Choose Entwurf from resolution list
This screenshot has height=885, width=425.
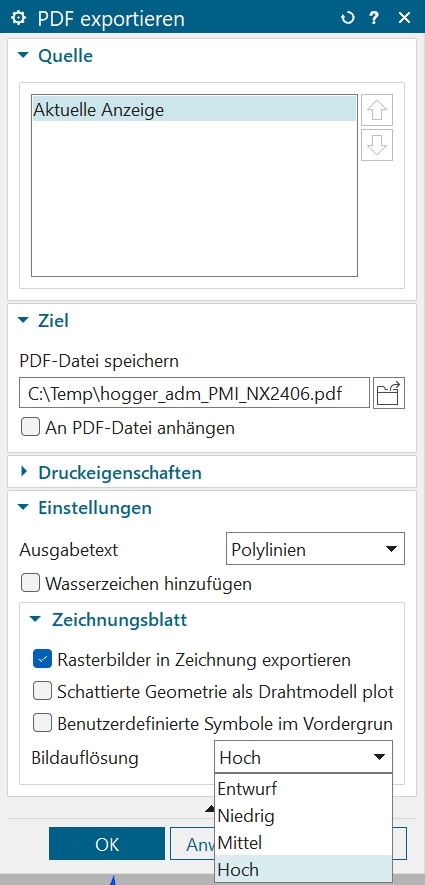click(x=303, y=788)
